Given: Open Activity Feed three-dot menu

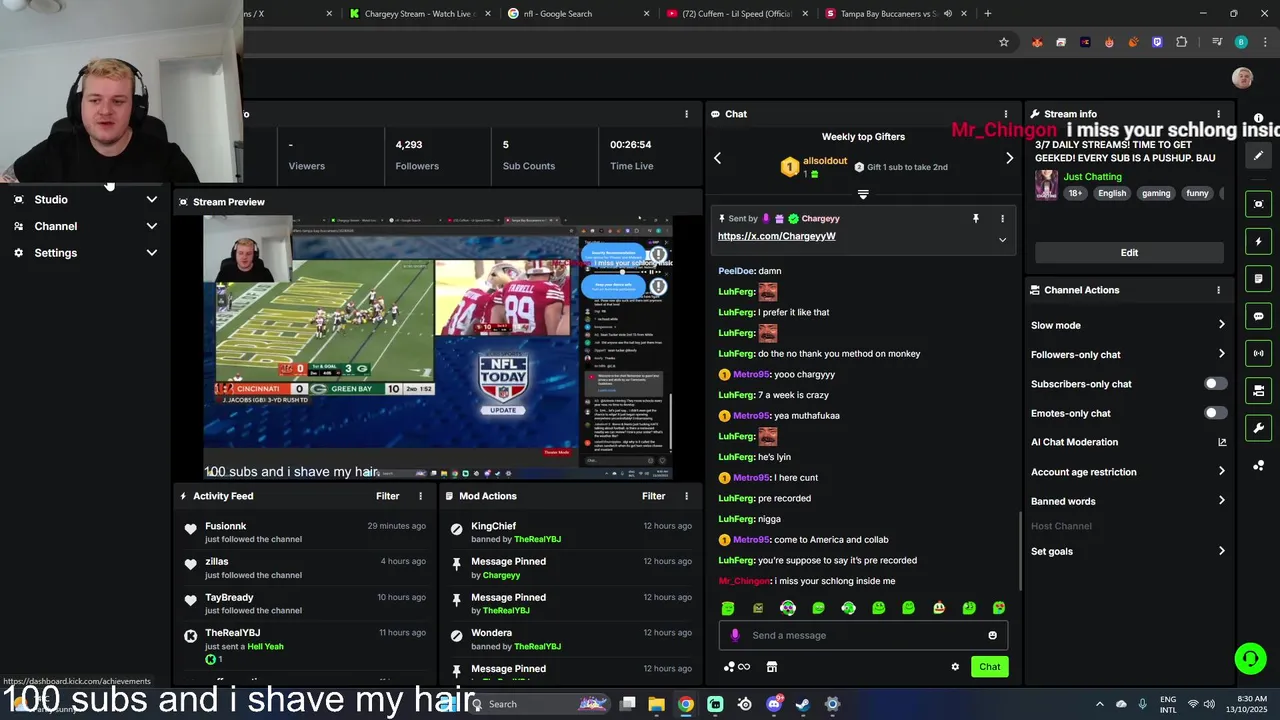Looking at the screenshot, I should 420,496.
